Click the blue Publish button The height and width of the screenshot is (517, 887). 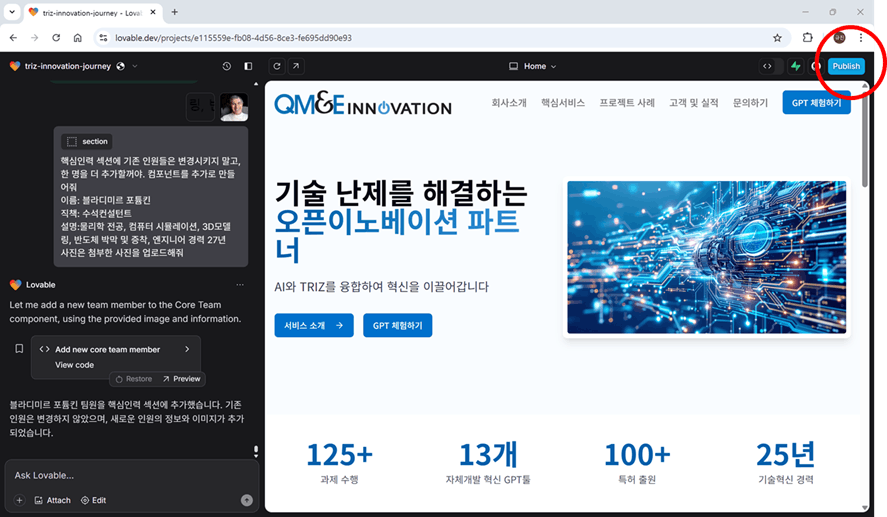point(846,66)
